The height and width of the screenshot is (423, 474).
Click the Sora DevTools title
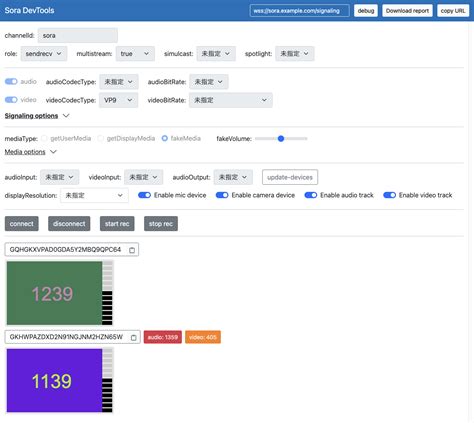29,10
